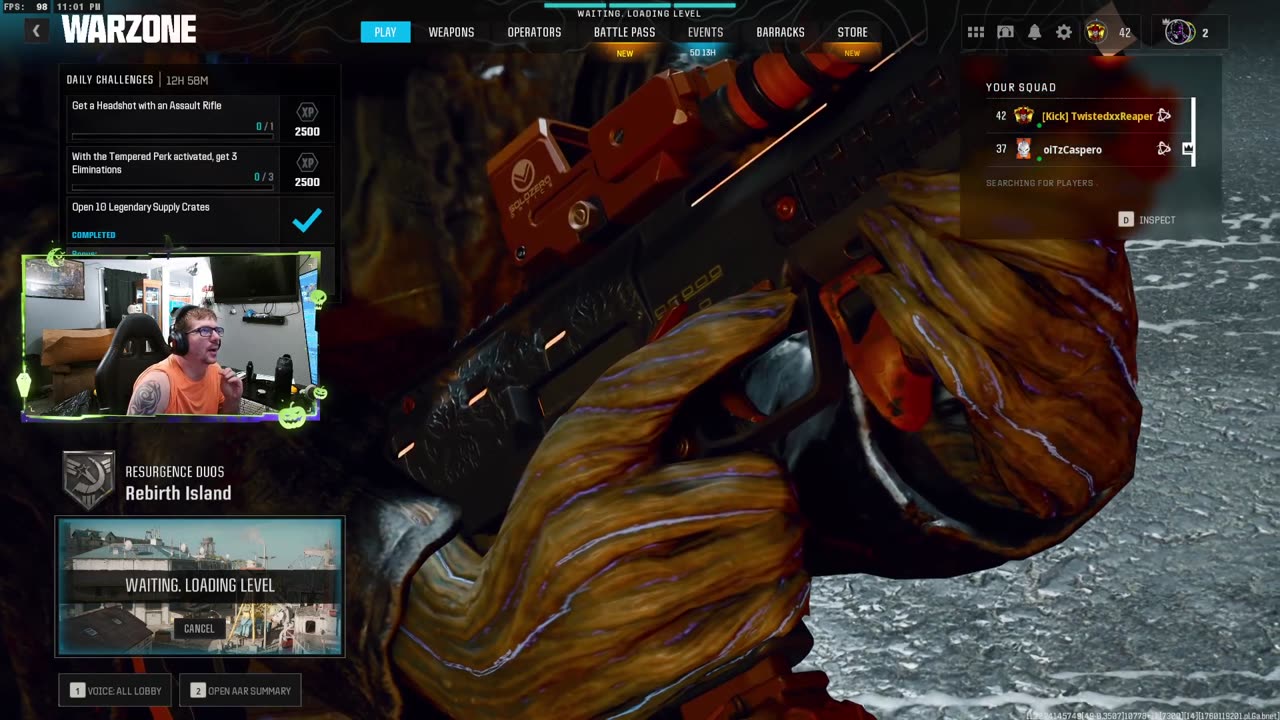Screen dimensions: 1280x720
Task: Open the Weapons tab
Action: 451,32
